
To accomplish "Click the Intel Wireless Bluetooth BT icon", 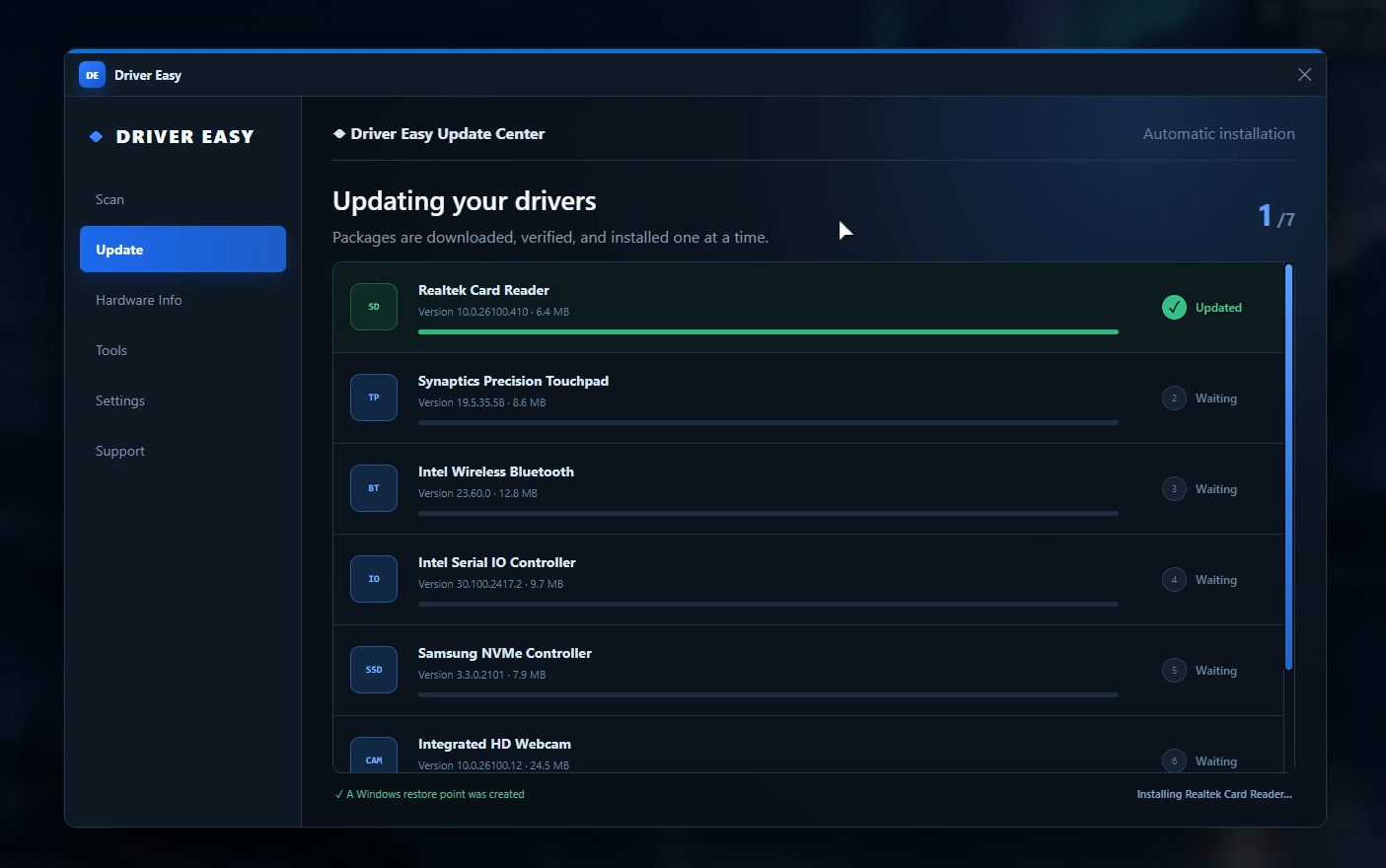I will [374, 488].
